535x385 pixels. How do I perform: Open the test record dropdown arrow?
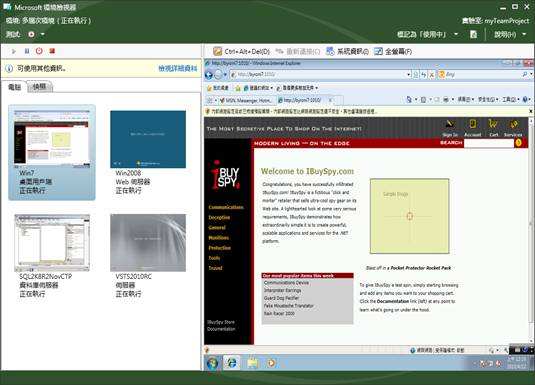43,34
